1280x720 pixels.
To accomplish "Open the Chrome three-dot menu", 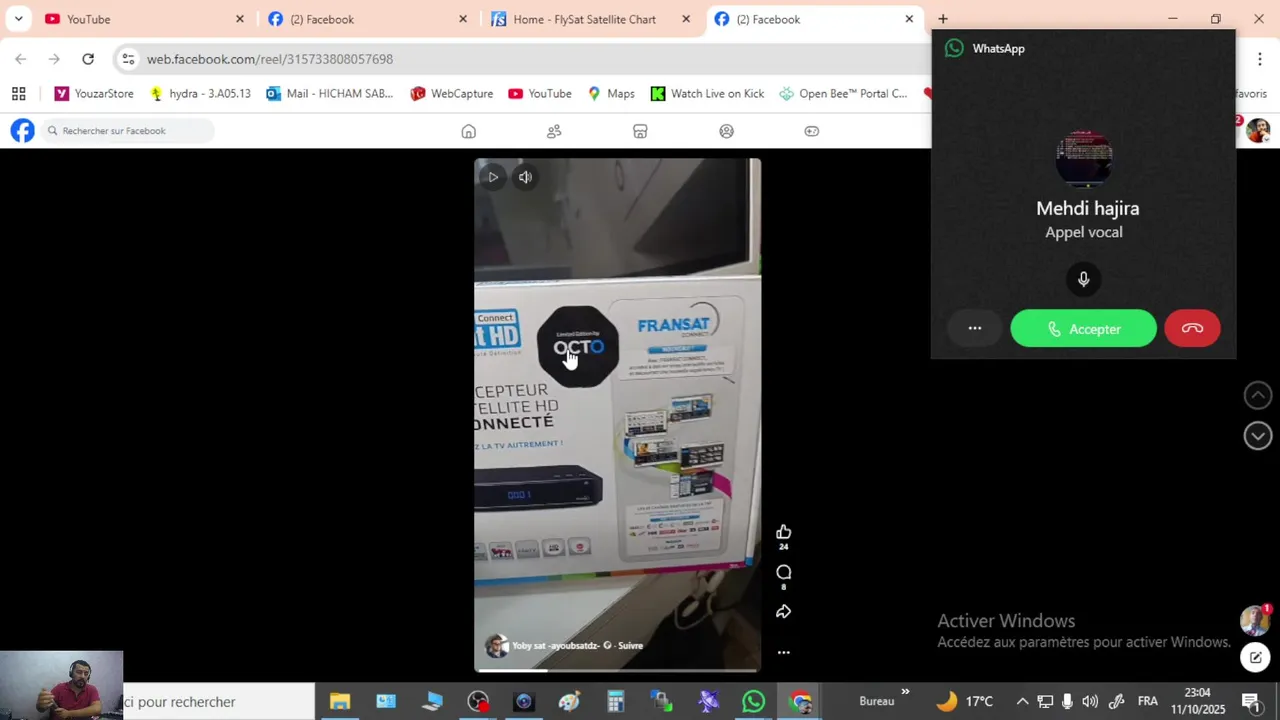I will coord(1259,59).
